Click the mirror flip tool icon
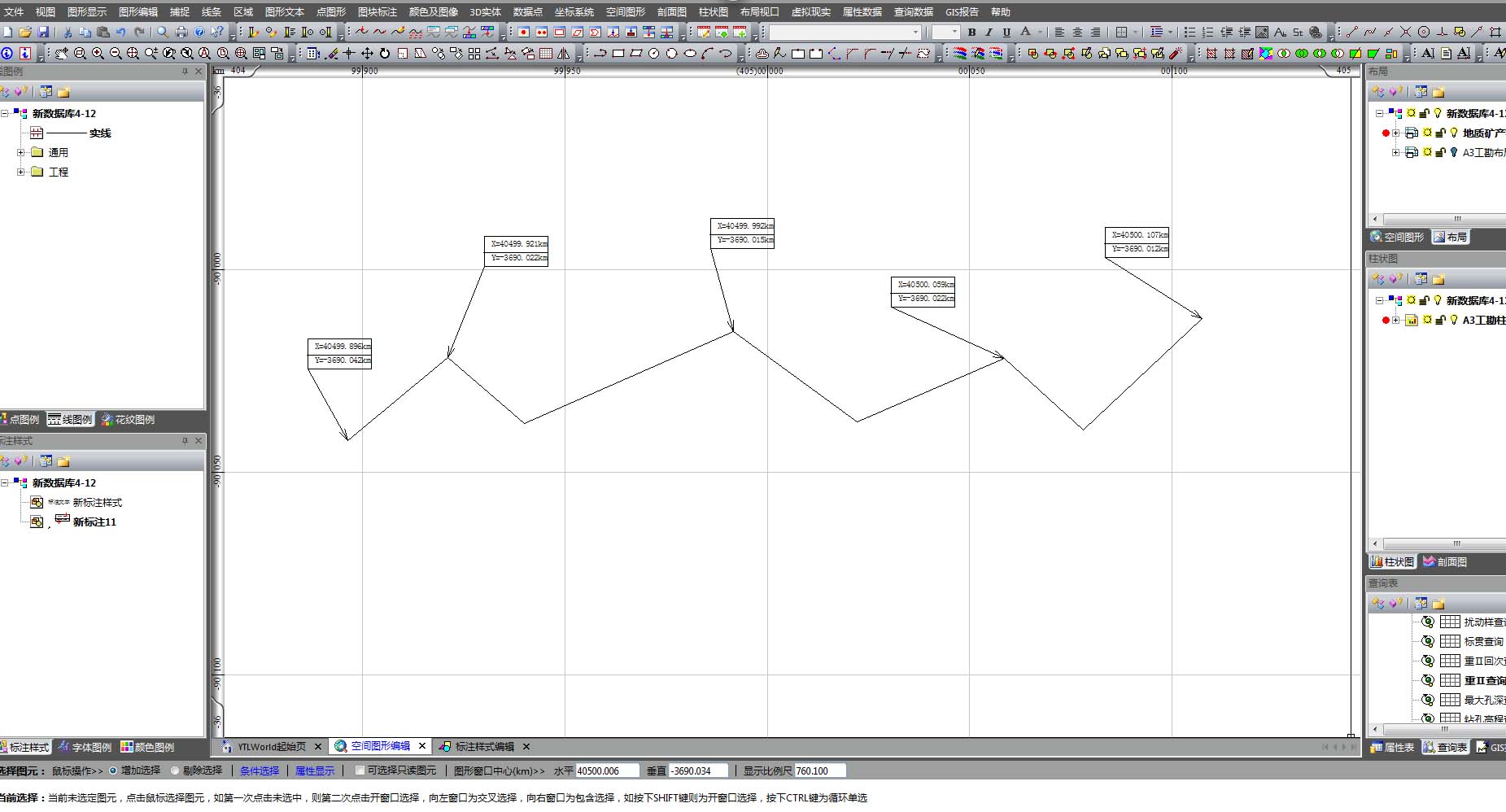 tap(563, 53)
